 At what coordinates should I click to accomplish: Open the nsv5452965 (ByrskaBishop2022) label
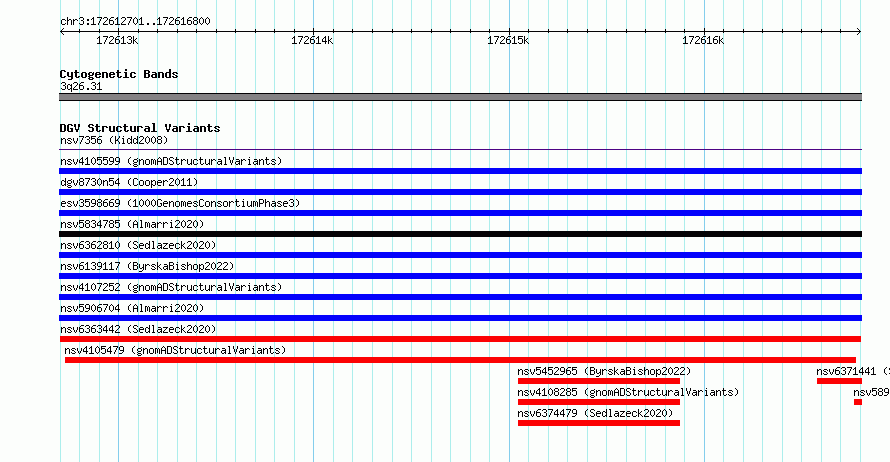coord(604,371)
